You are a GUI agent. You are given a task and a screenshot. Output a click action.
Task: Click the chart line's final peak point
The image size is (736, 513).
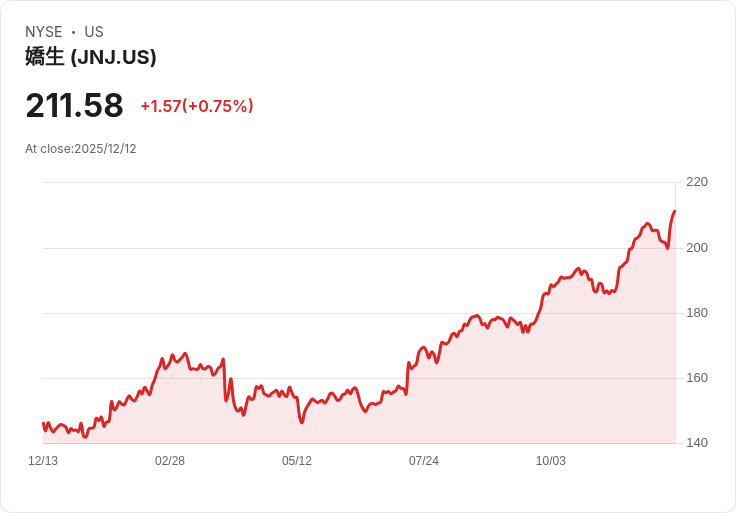pos(675,212)
